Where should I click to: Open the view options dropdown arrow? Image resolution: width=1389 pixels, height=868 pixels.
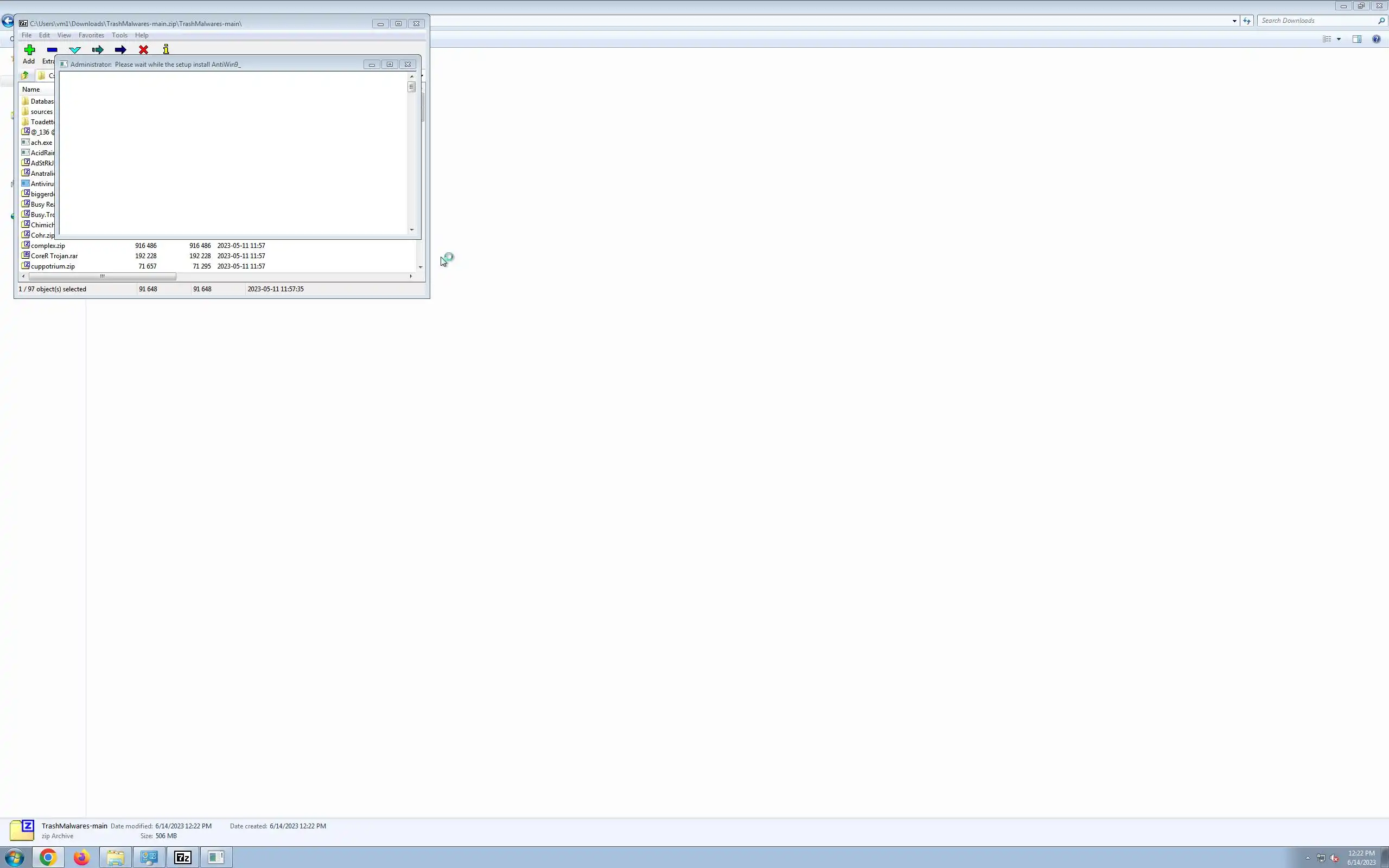point(1339,39)
